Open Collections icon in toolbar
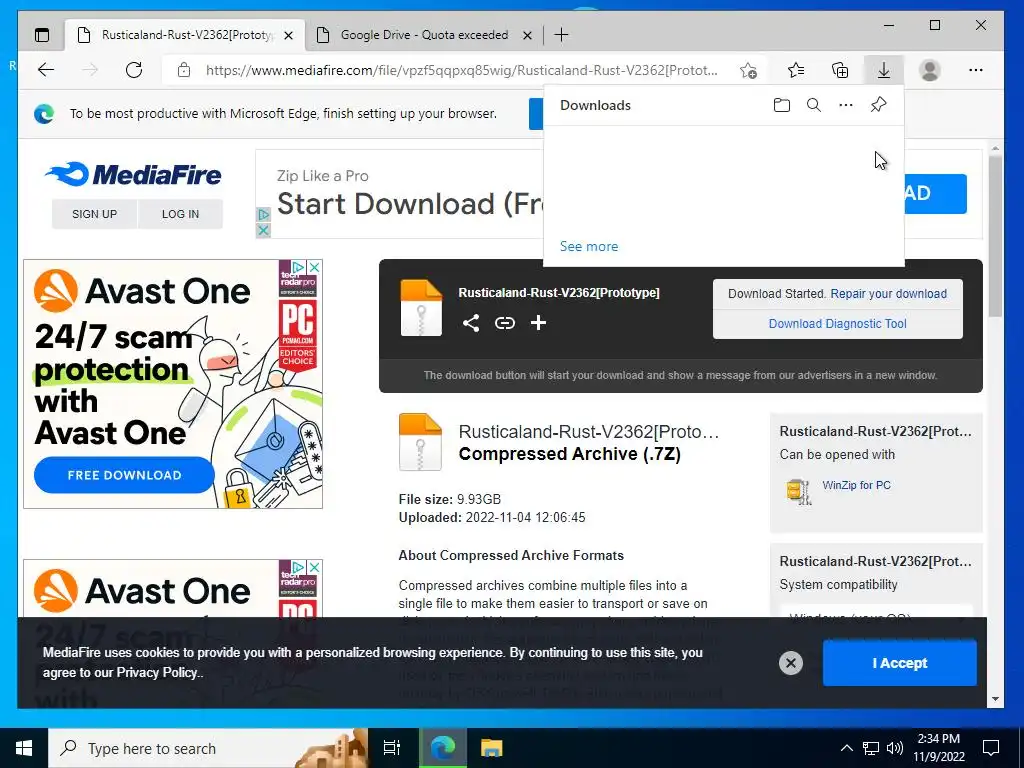1024x768 pixels. pos(840,70)
